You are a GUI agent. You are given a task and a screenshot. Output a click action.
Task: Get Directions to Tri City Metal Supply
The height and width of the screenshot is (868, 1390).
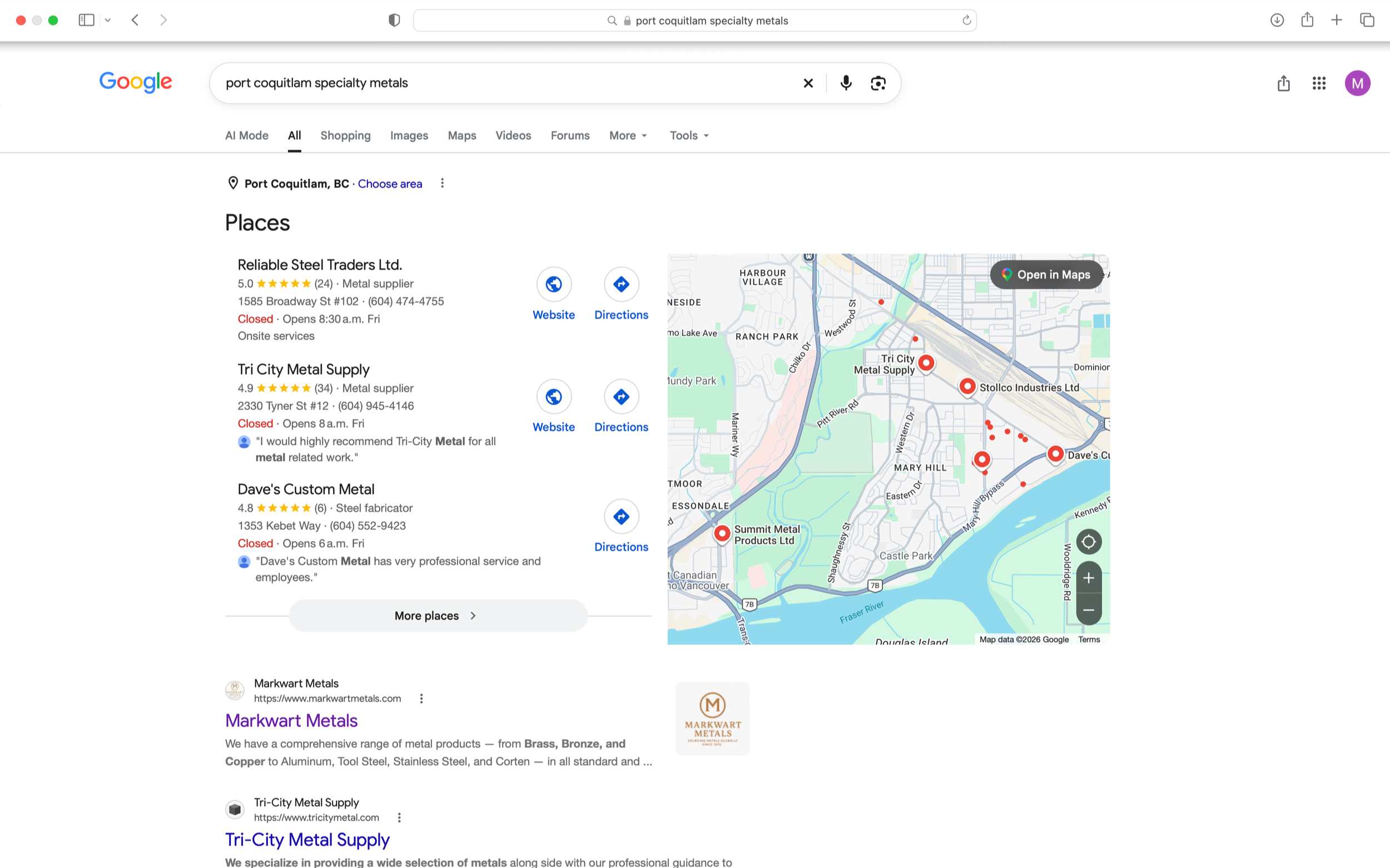point(621,406)
